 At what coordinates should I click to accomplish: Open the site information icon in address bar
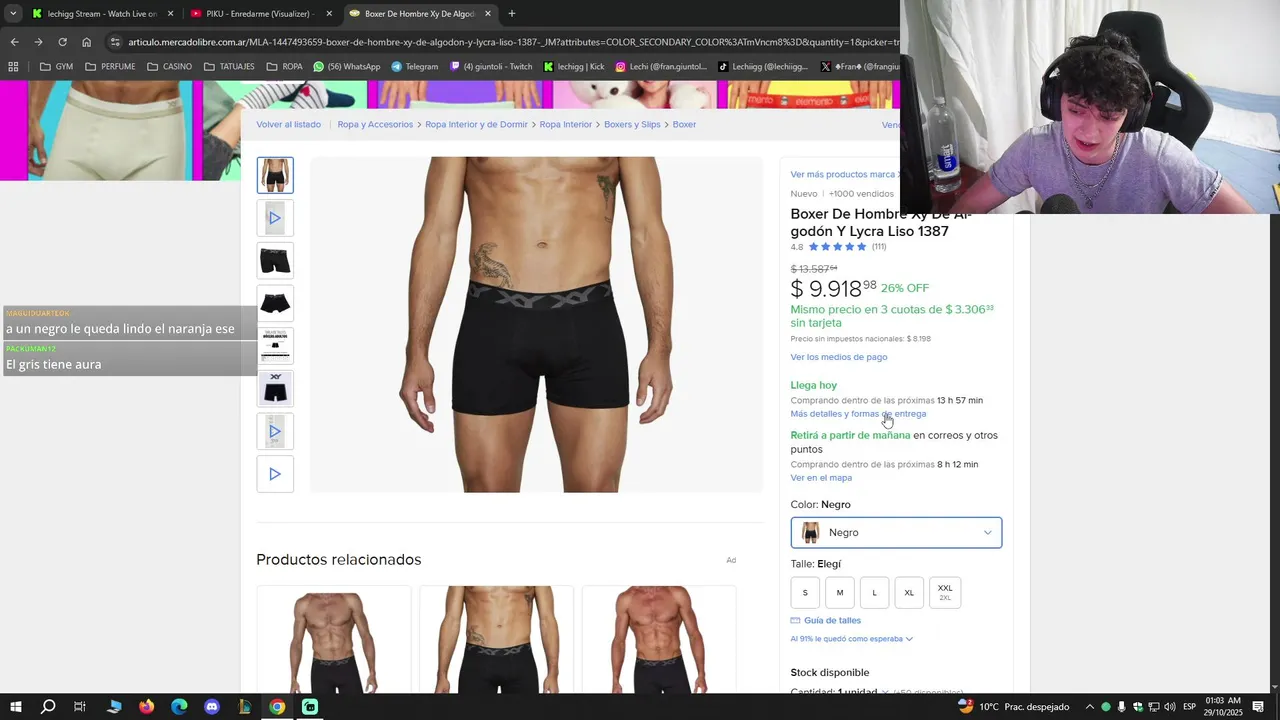tap(115, 42)
